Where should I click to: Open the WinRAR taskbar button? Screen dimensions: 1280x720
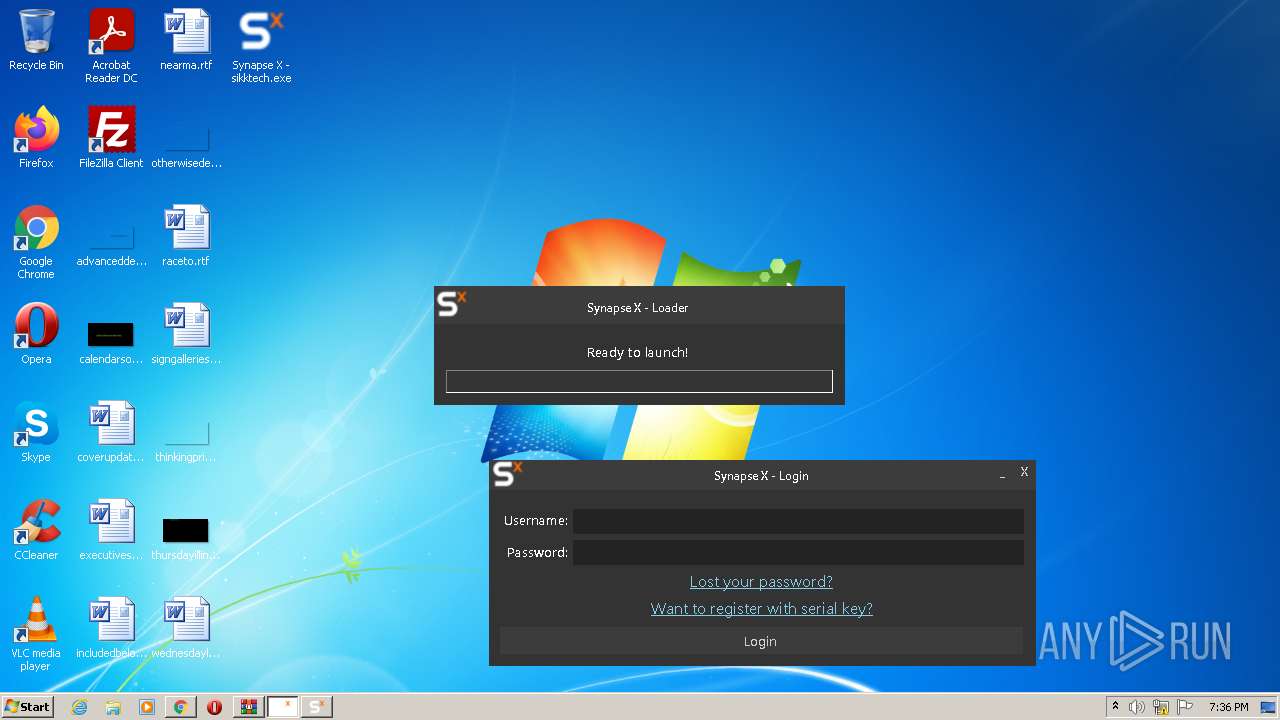click(248, 707)
